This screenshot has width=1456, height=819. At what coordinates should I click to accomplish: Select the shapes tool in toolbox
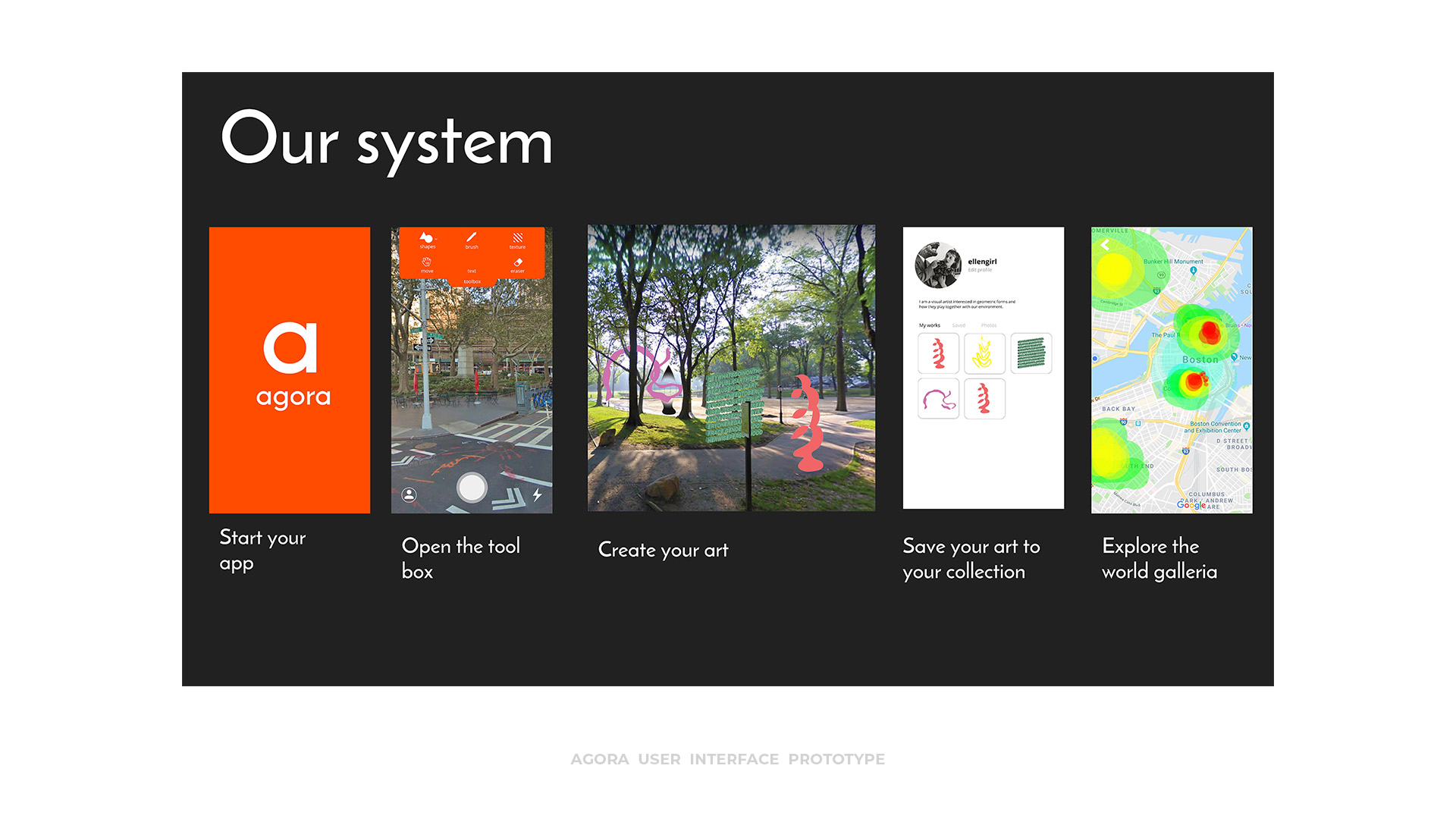pyautogui.click(x=427, y=239)
